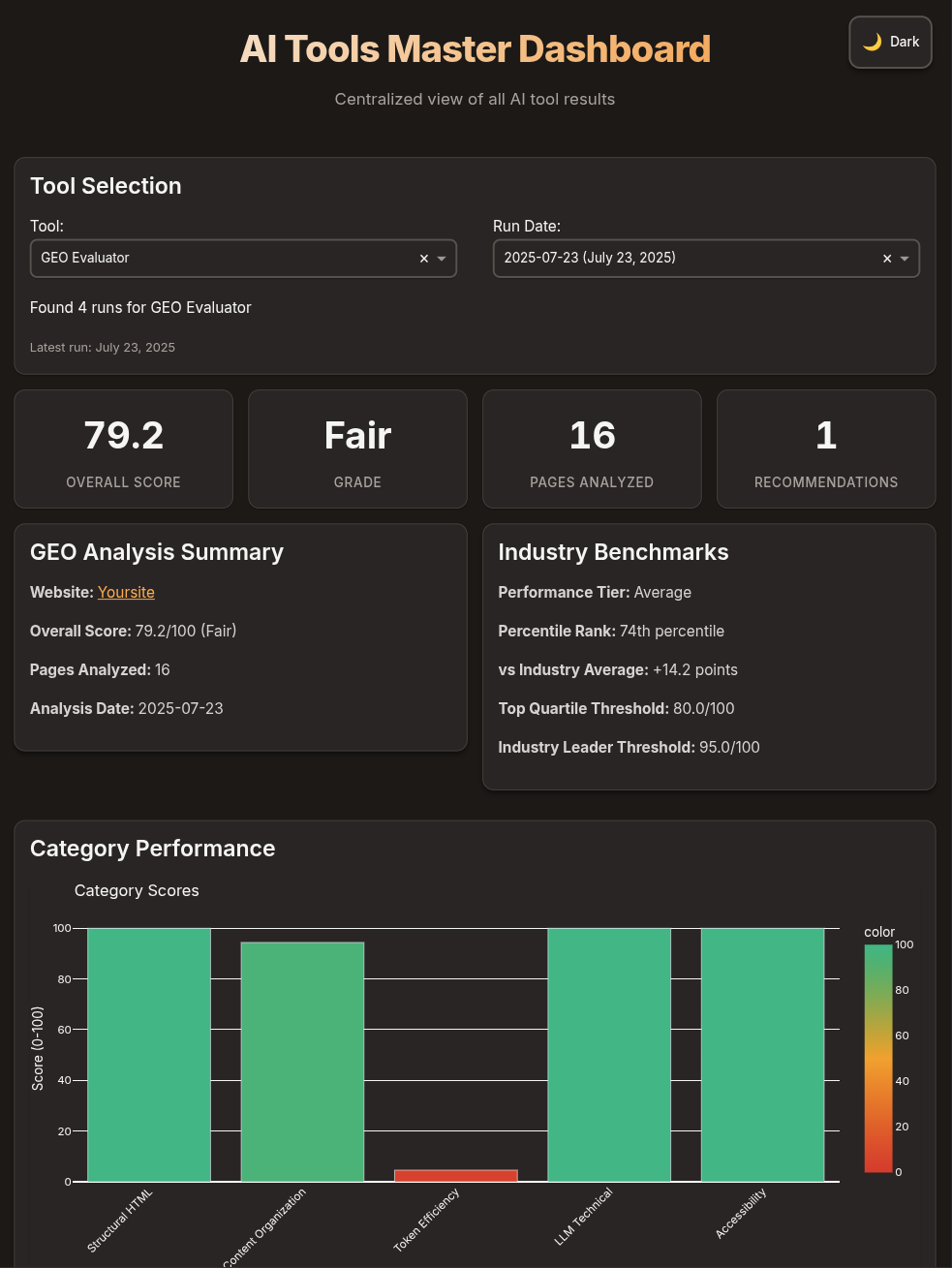
Task: Click the Found 4 runs text
Action: 140,307
